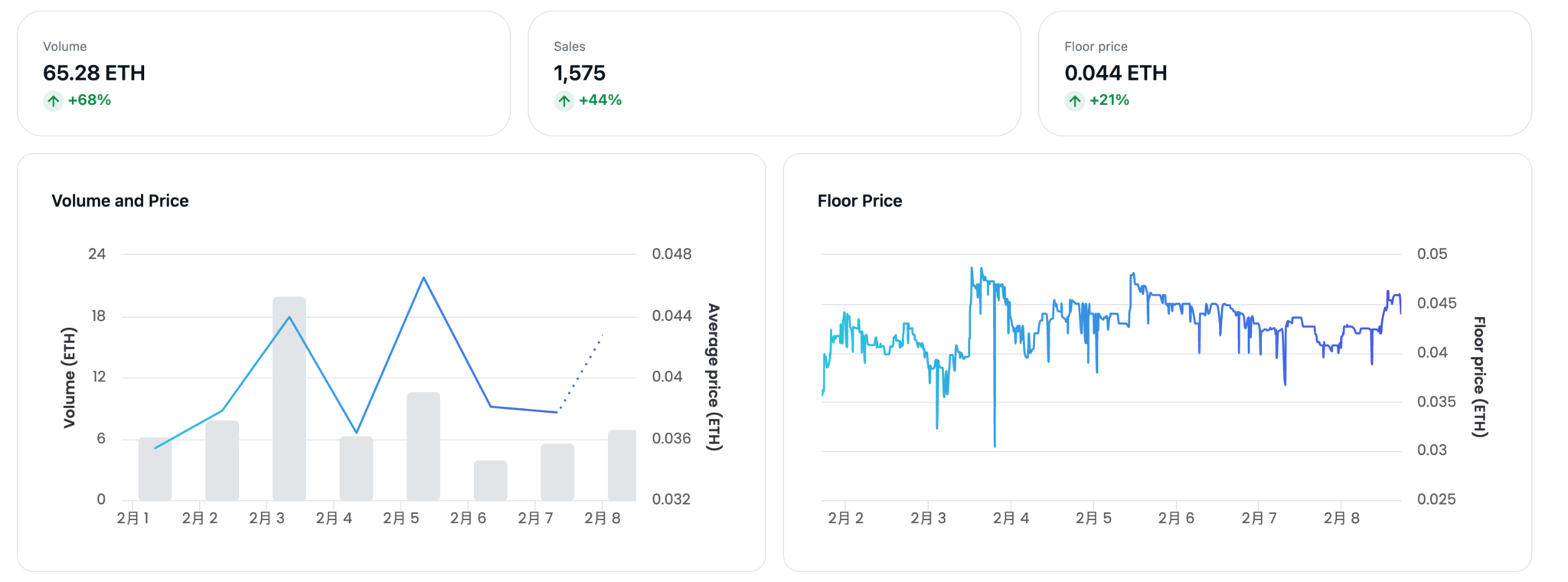Click the green up-arrow icon under Volume
Viewport: 1568px width, 582px height.
[53, 101]
